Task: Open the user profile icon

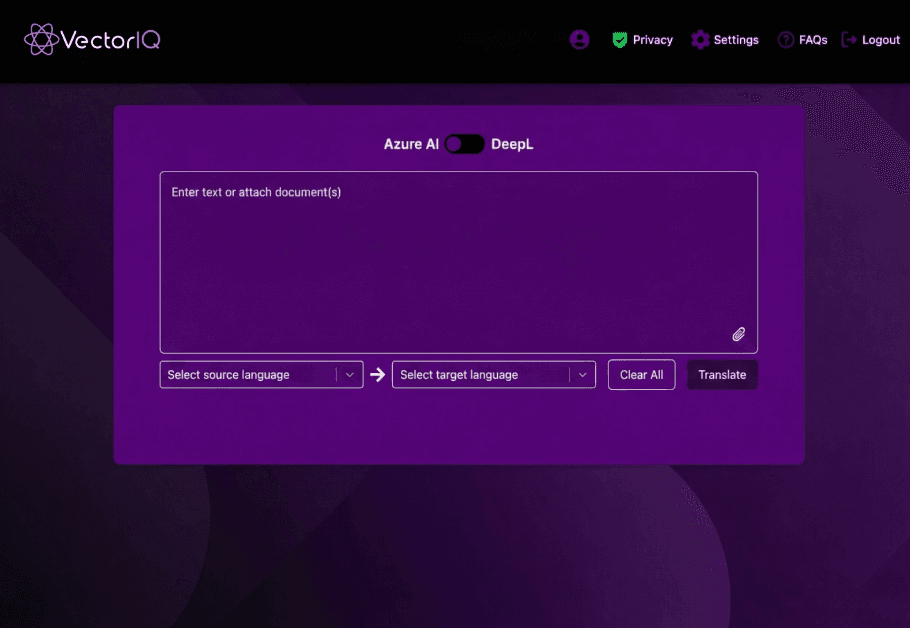Action: (x=580, y=40)
